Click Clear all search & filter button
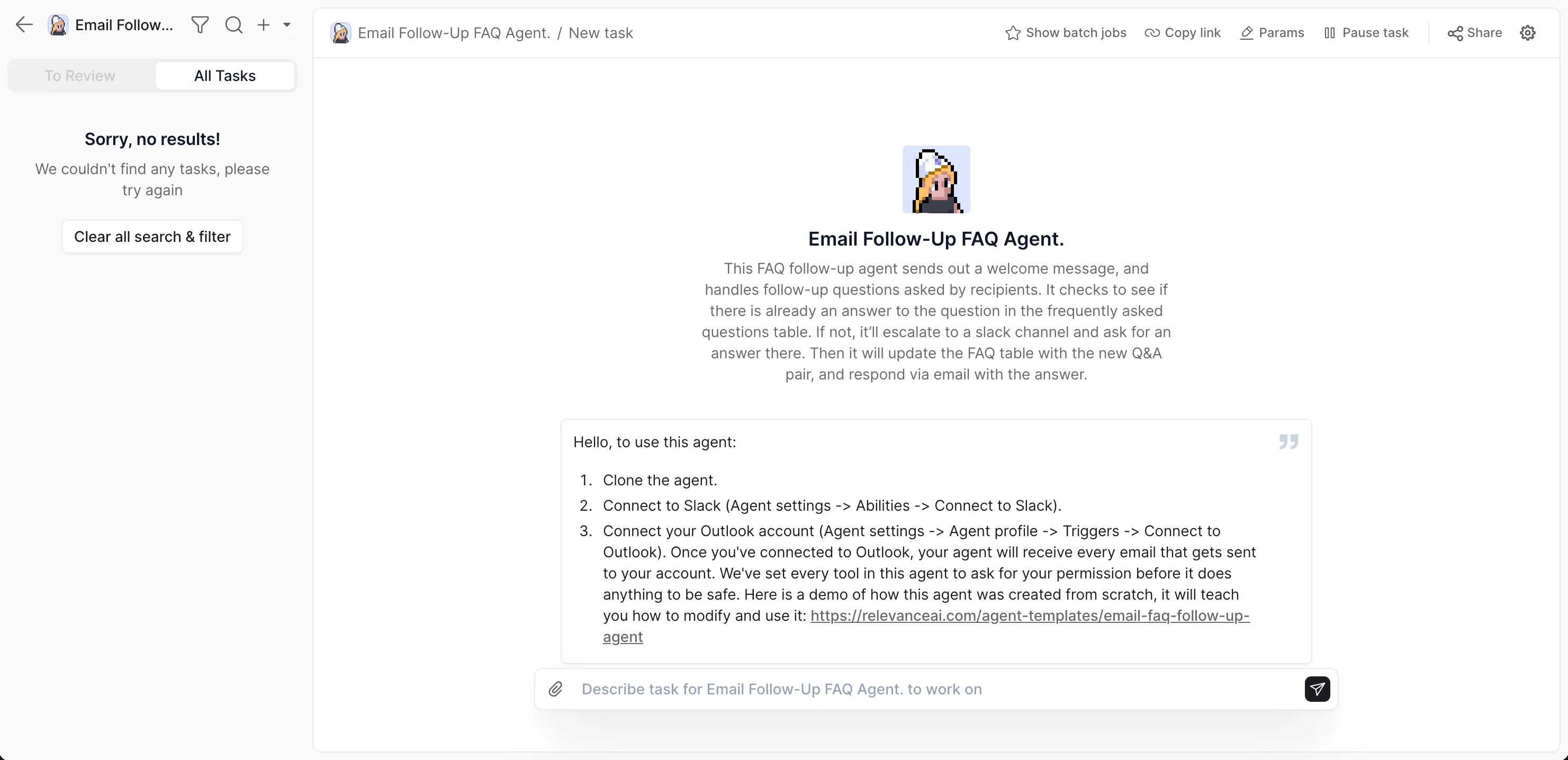1568x760 pixels. point(152,236)
